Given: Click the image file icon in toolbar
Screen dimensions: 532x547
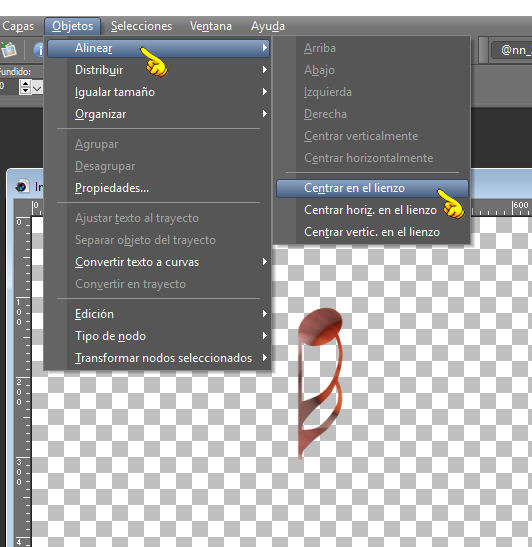Looking at the screenshot, I should (8, 49).
